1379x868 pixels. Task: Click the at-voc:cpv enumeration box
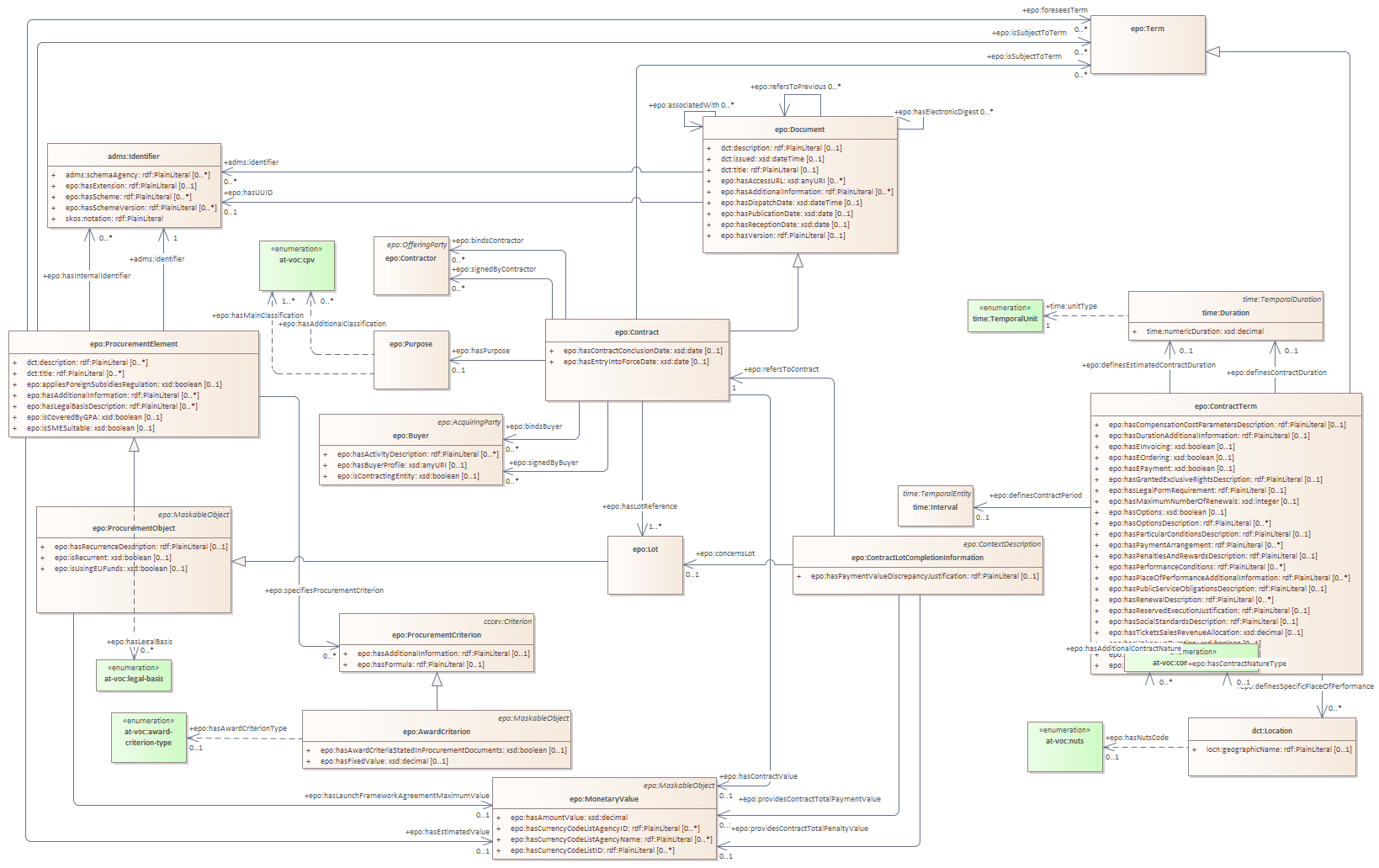[x=297, y=265]
